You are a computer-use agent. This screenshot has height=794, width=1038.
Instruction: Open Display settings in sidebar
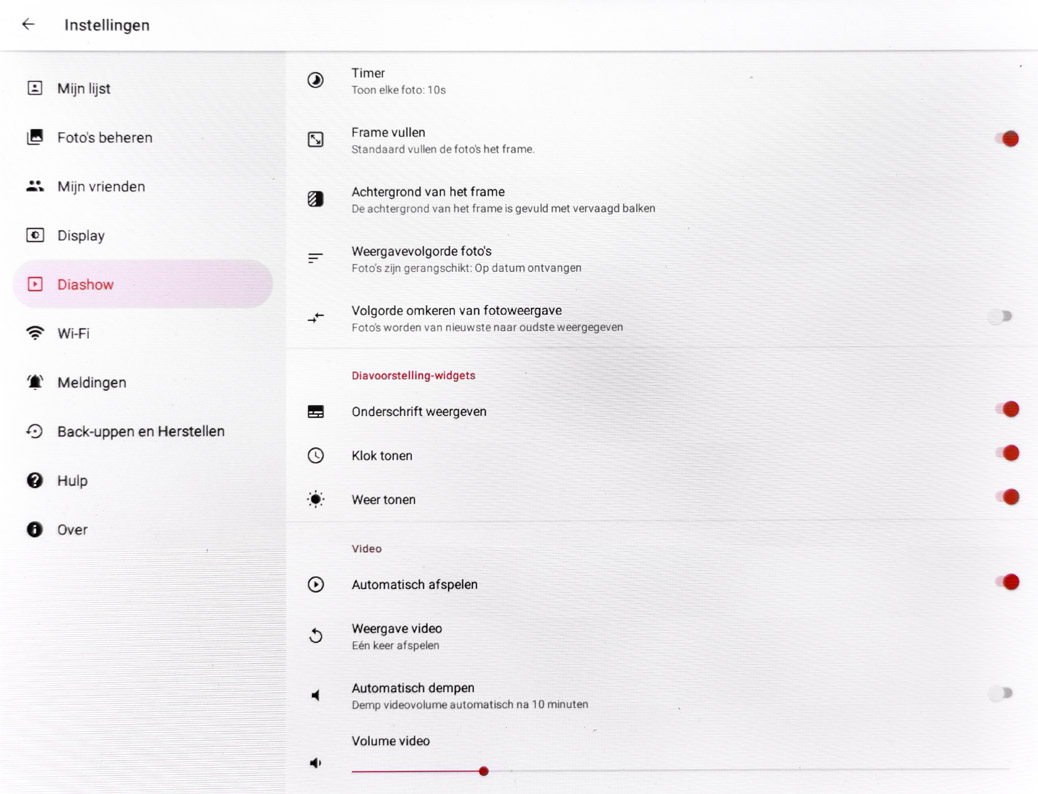(81, 235)
